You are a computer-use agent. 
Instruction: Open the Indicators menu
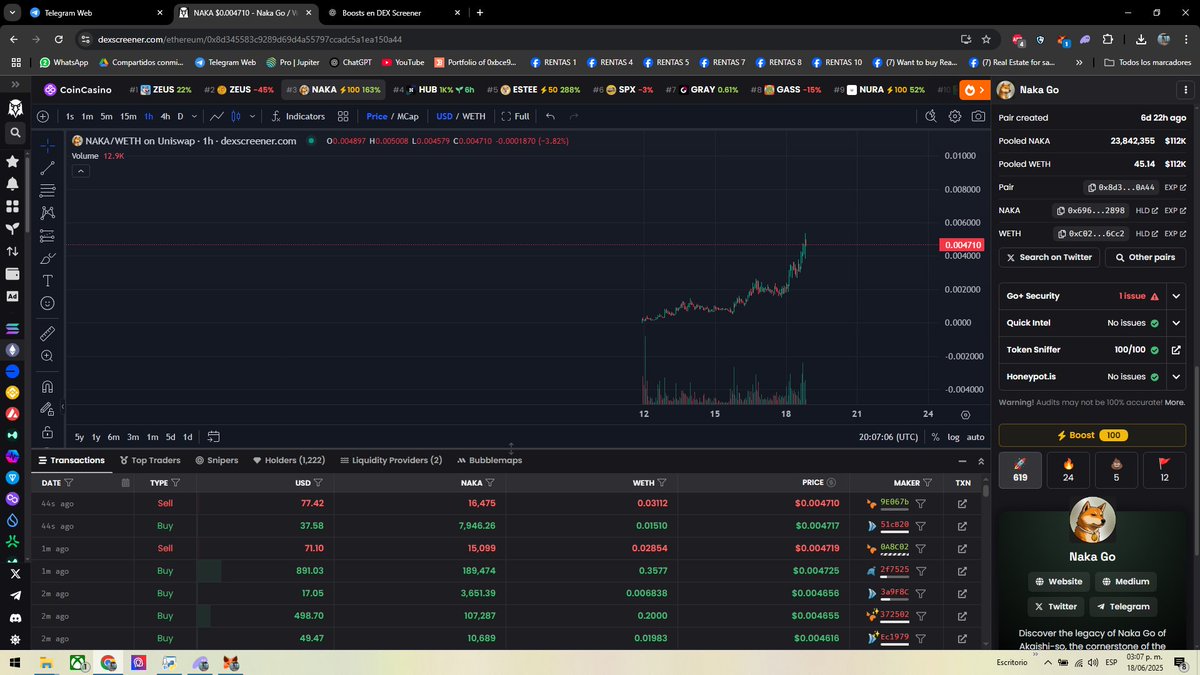298,116
